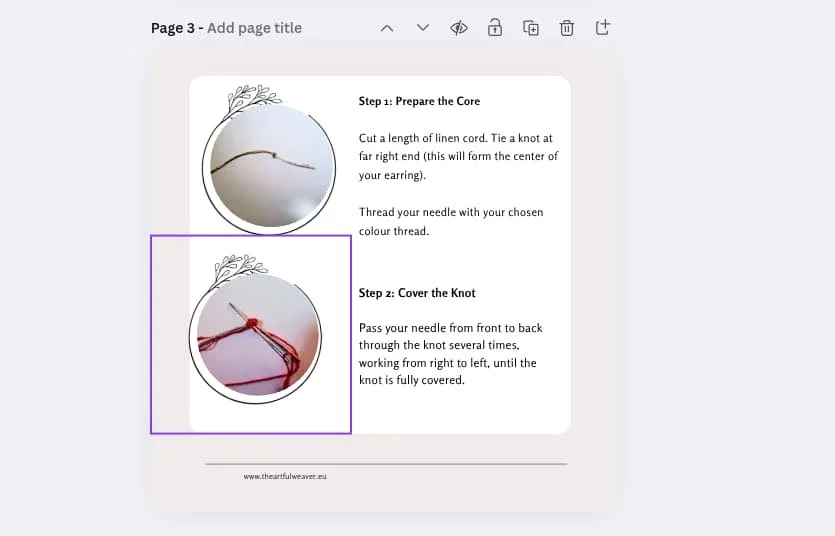Move page 3 up with arrow
Screen dimensions: 835x536
click(387, 28)
